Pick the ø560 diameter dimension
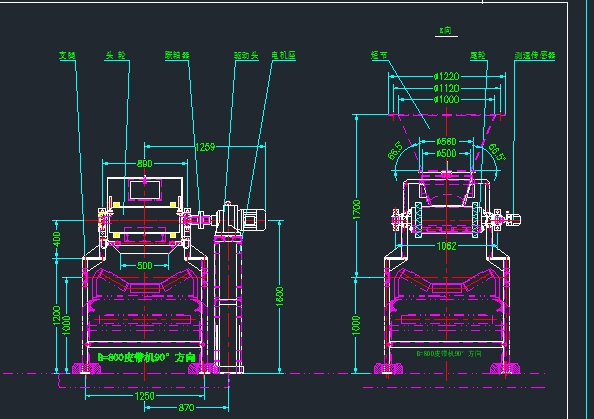Viewport: 594px width, 419px height. (x=447, y=142)
